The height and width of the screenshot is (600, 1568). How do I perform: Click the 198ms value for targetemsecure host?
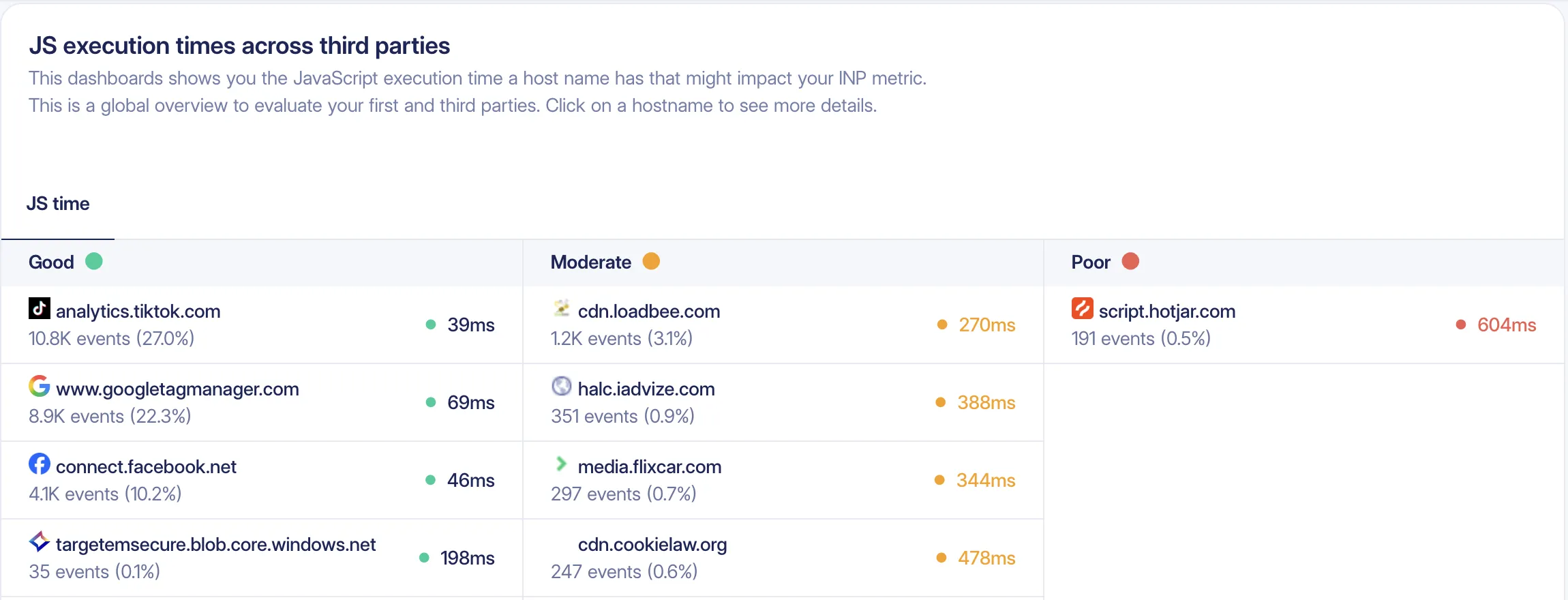467,558
